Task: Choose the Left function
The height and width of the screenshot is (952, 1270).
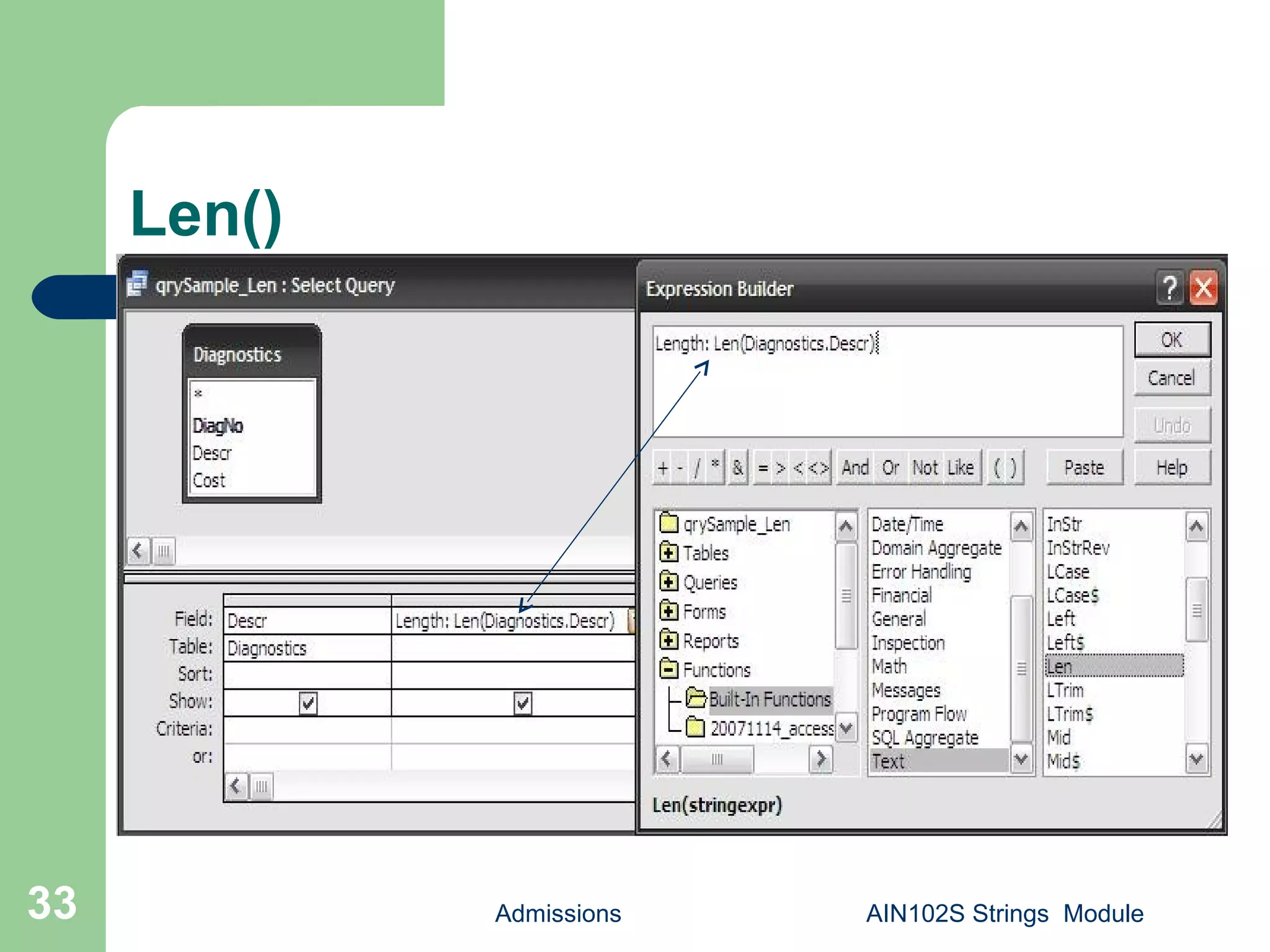Action: [x=1061, y=619]
